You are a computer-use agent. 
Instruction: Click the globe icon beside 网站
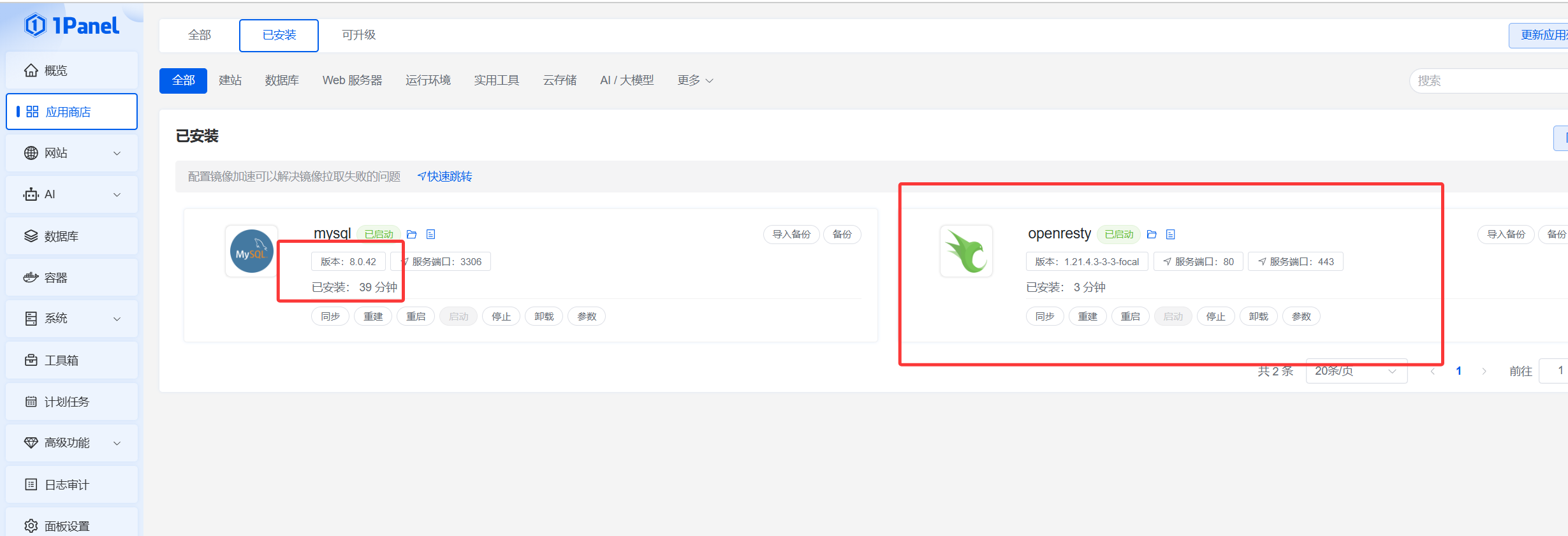[31, 153]
